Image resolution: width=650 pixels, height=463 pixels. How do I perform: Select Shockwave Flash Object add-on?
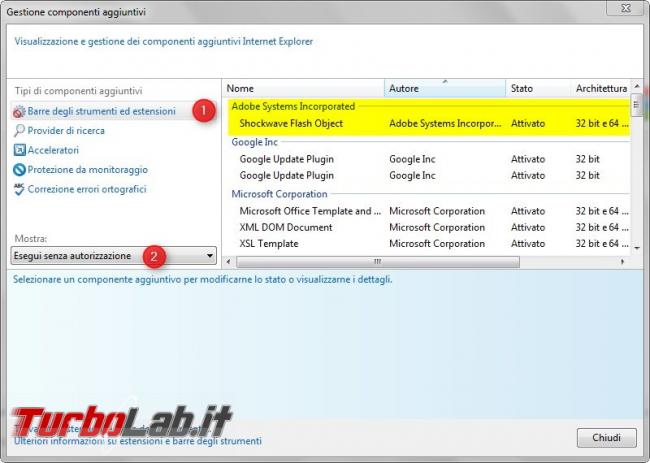click(x=291, y=124)
